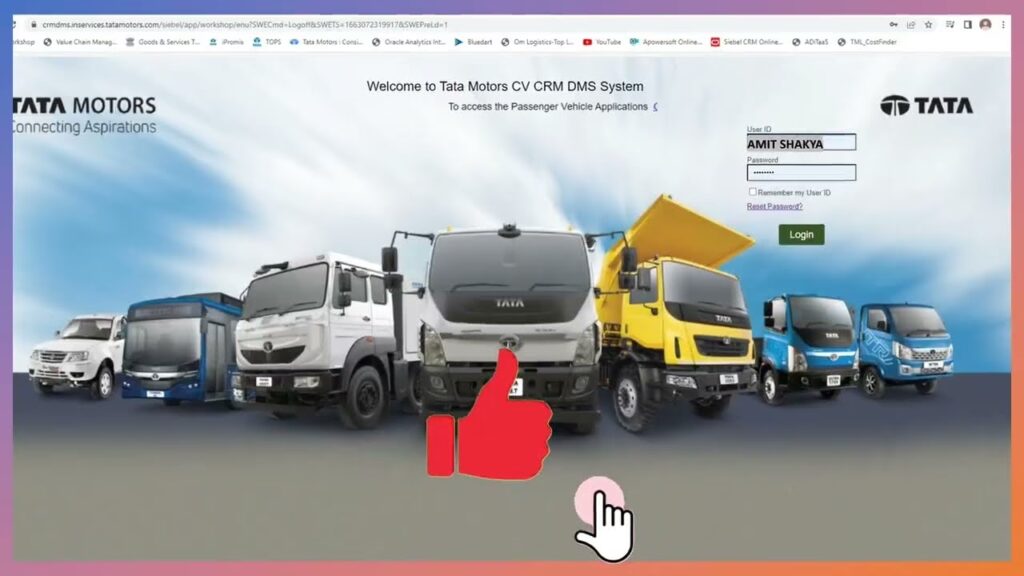Open the reading list icon
The width and height of the screenshot is (1024, 576).
950,24
